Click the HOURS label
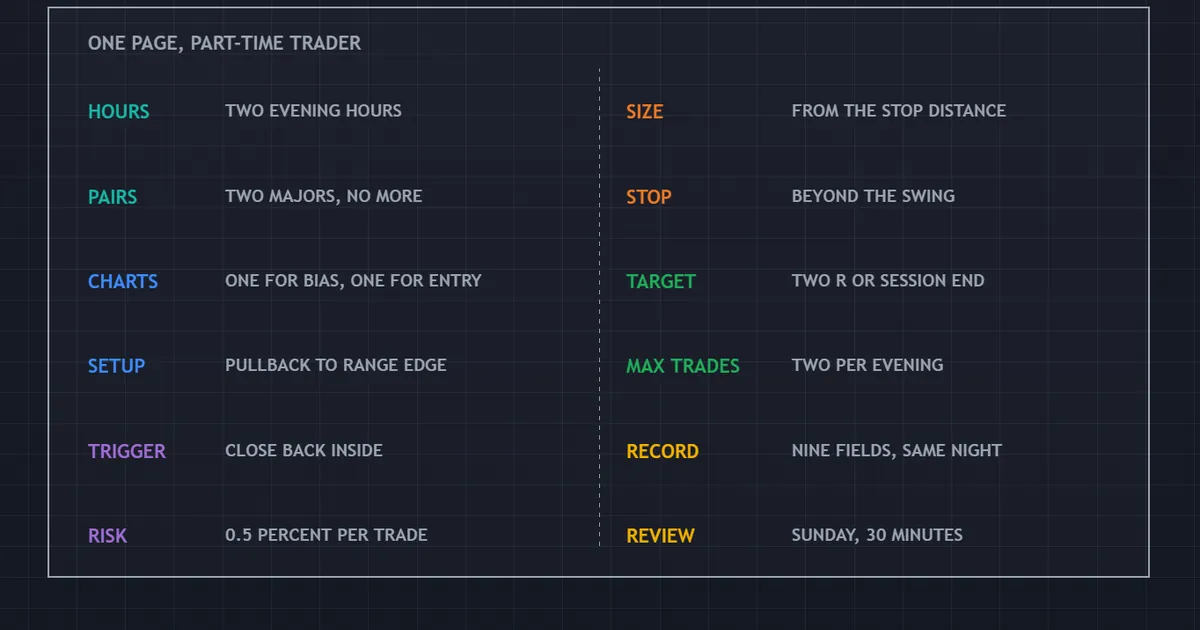Viewport: 1200px width, 630px height. point(118,112)
